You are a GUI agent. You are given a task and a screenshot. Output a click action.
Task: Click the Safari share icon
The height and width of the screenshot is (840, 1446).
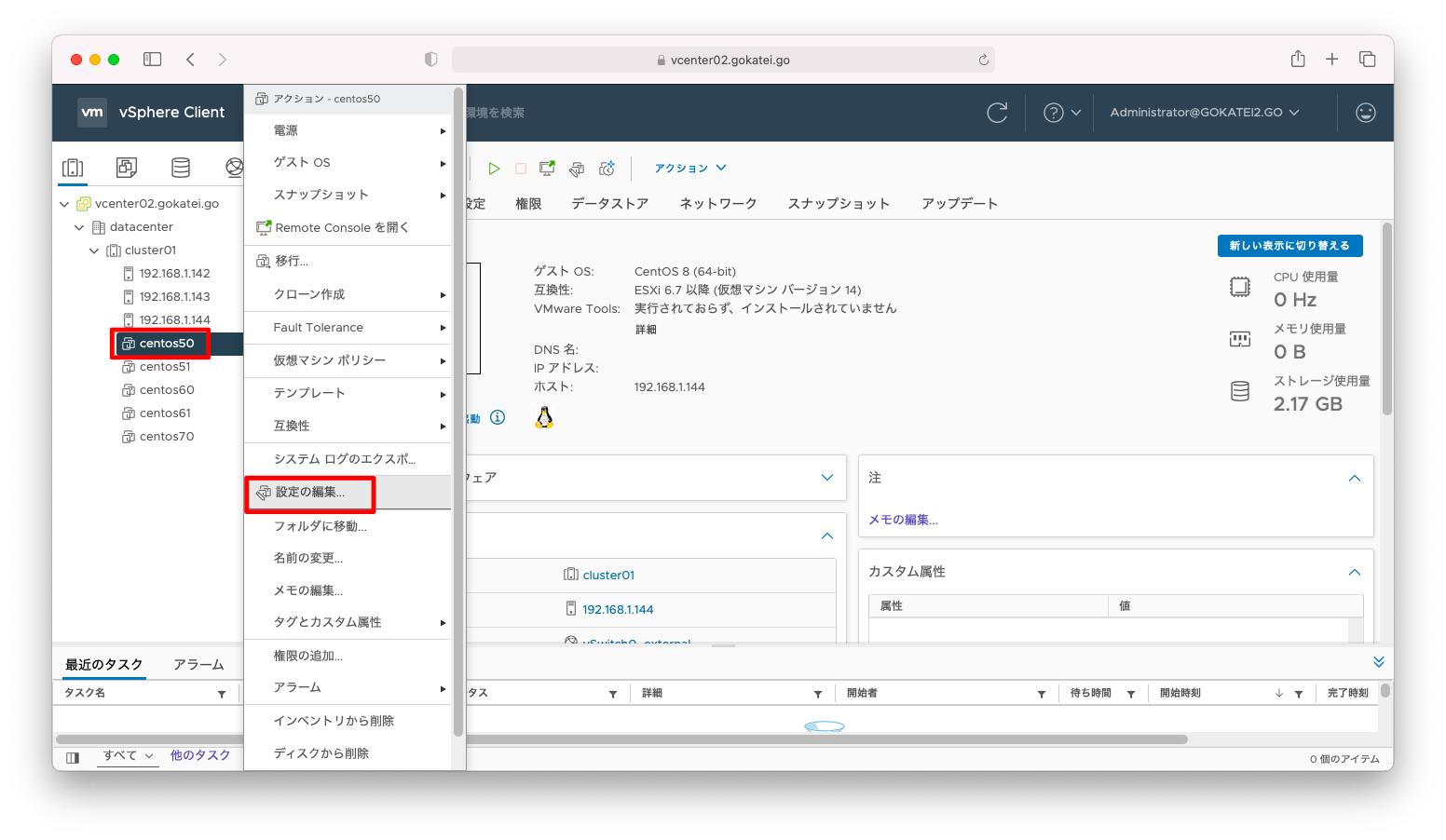1298,59
